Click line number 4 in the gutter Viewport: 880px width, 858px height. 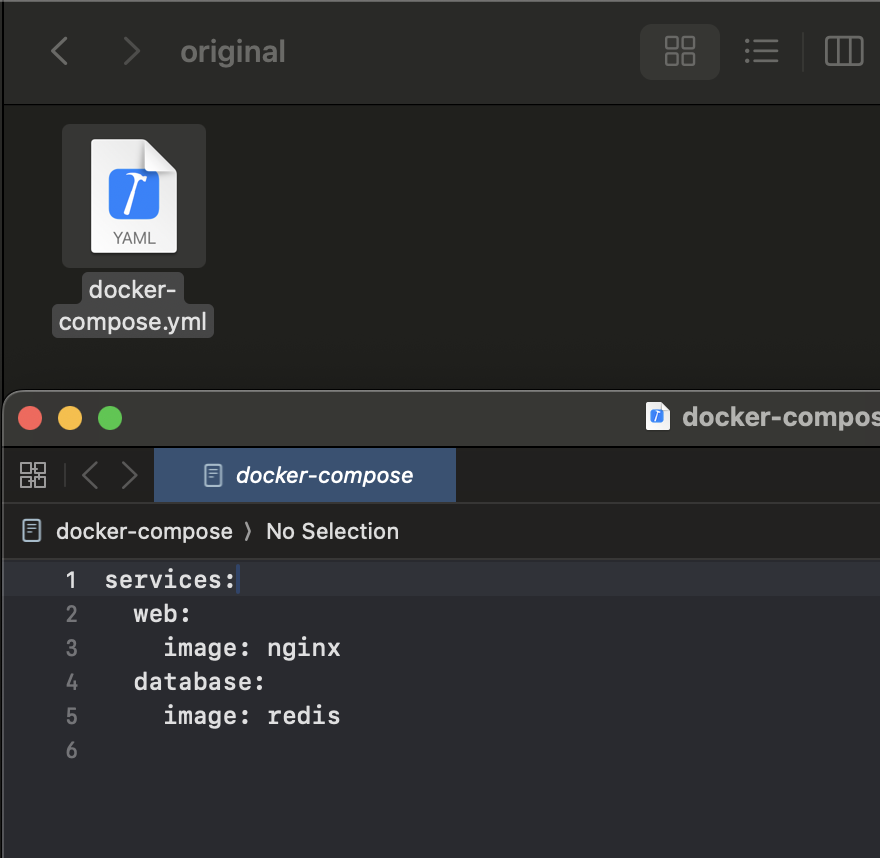tap(71, 682)
